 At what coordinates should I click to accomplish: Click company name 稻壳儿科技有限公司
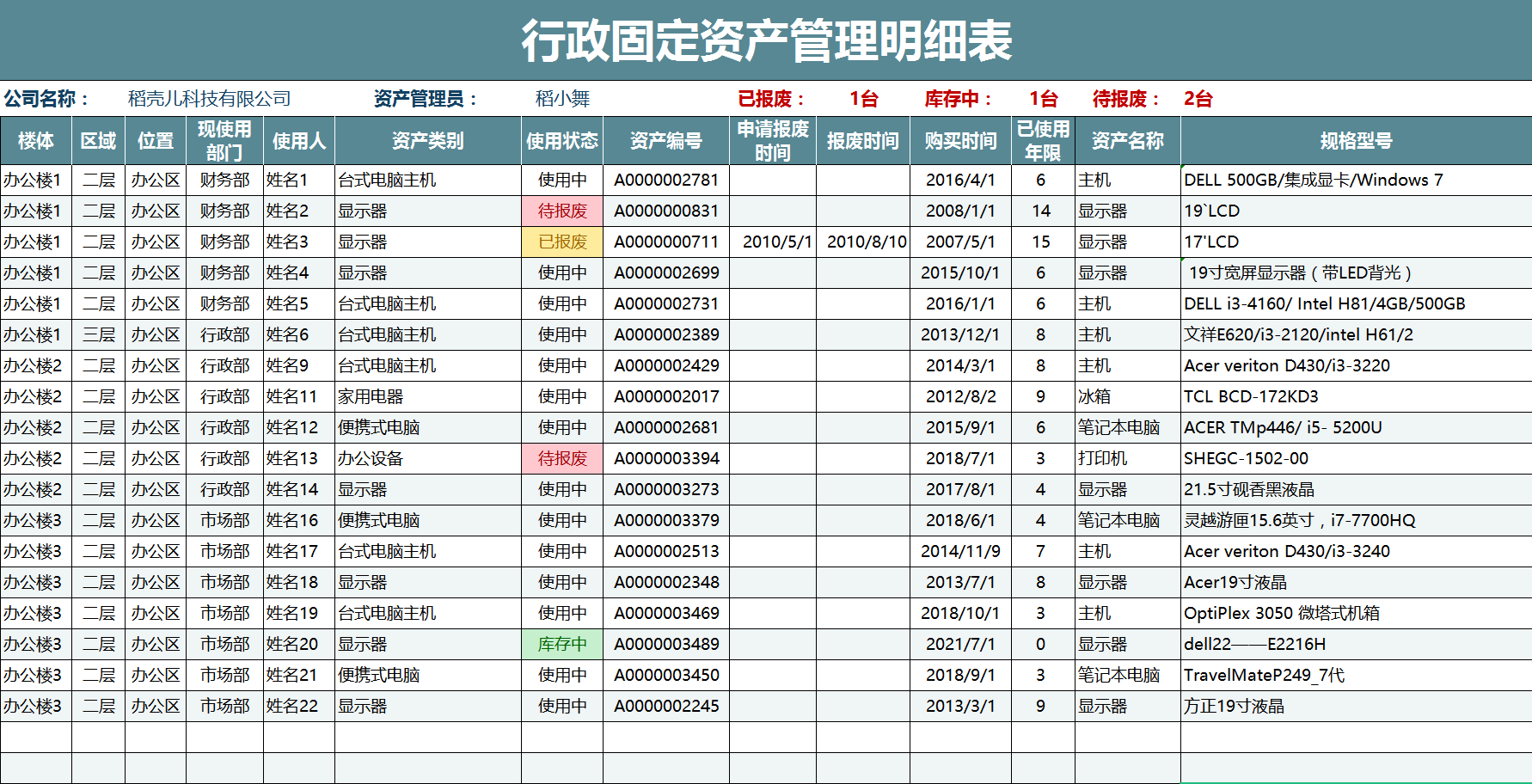(210, 99)
